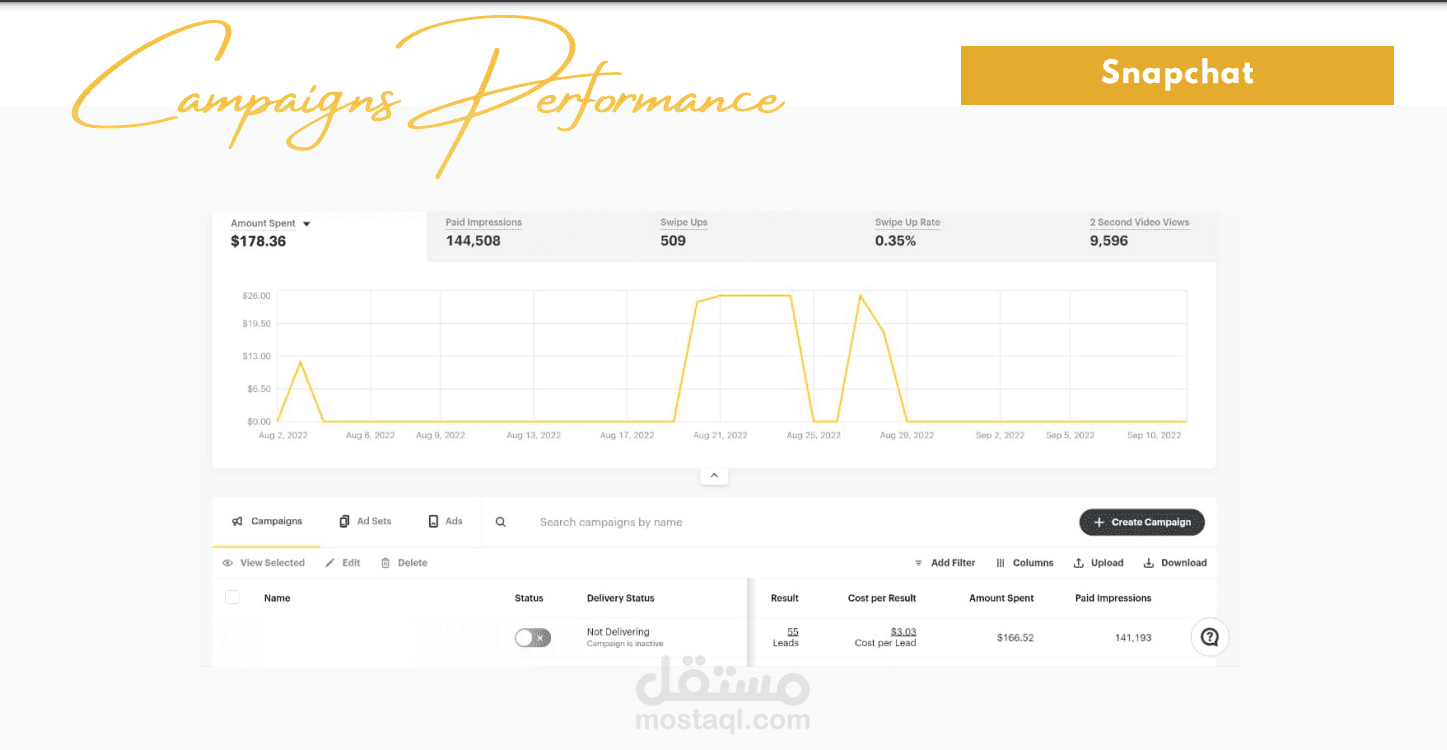This screenshot has height=750, width=1447.
Task: Sort by the Cost per Result column
Action: click(x=882, y=598)
